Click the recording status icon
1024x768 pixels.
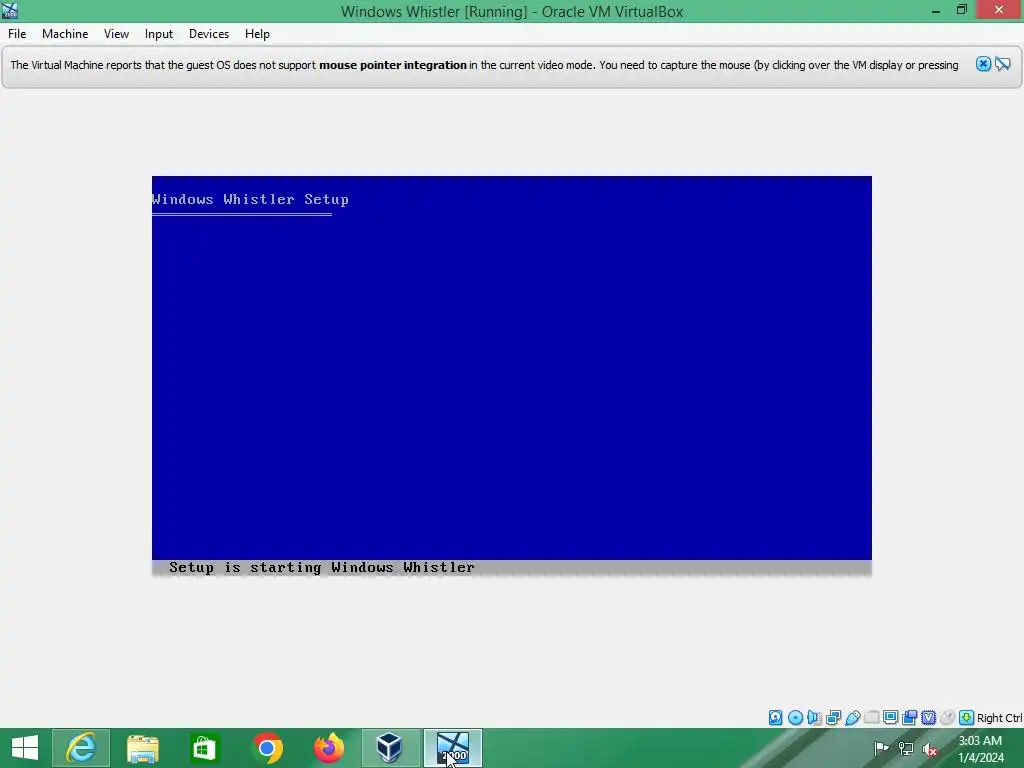[909, 718]
